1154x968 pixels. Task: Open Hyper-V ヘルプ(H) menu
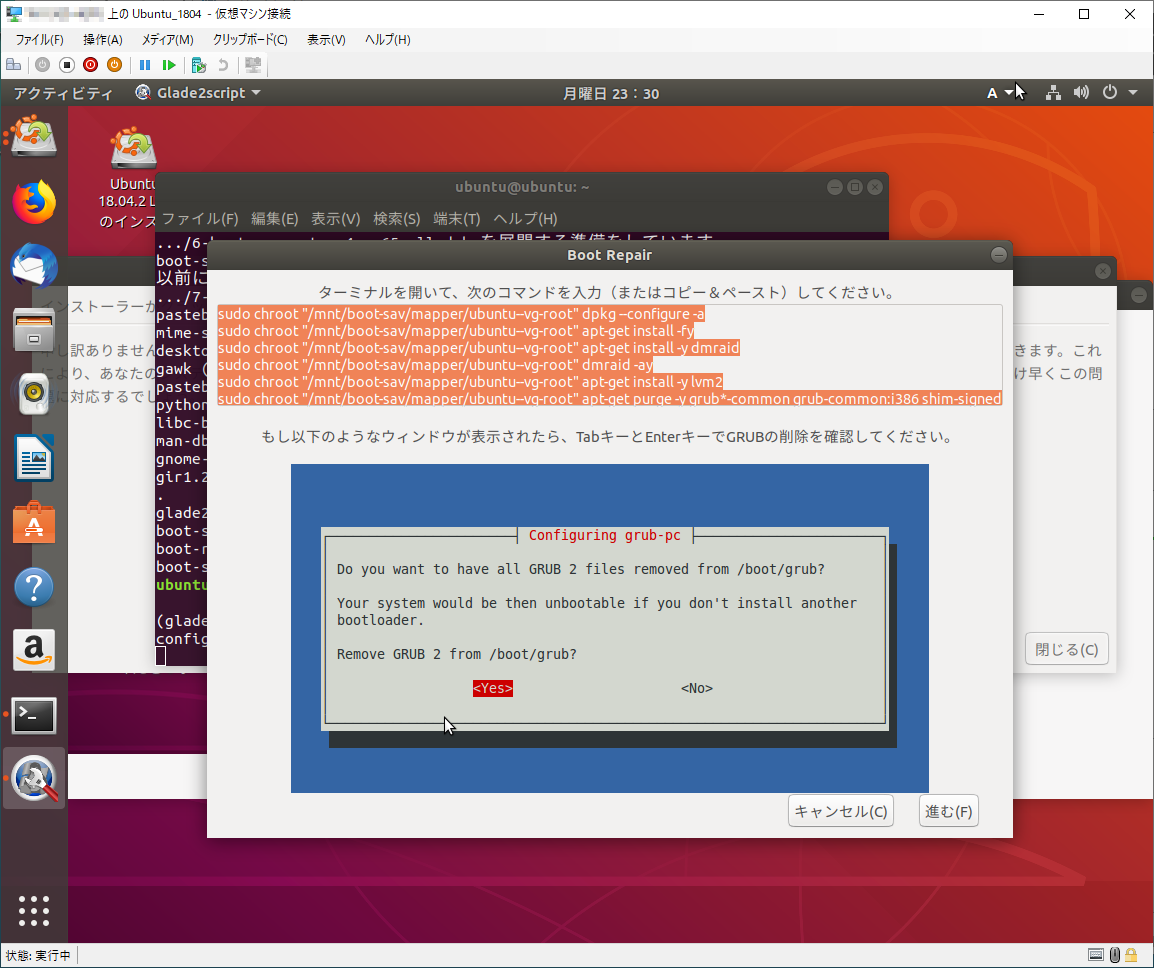click(x=388, y=40)
